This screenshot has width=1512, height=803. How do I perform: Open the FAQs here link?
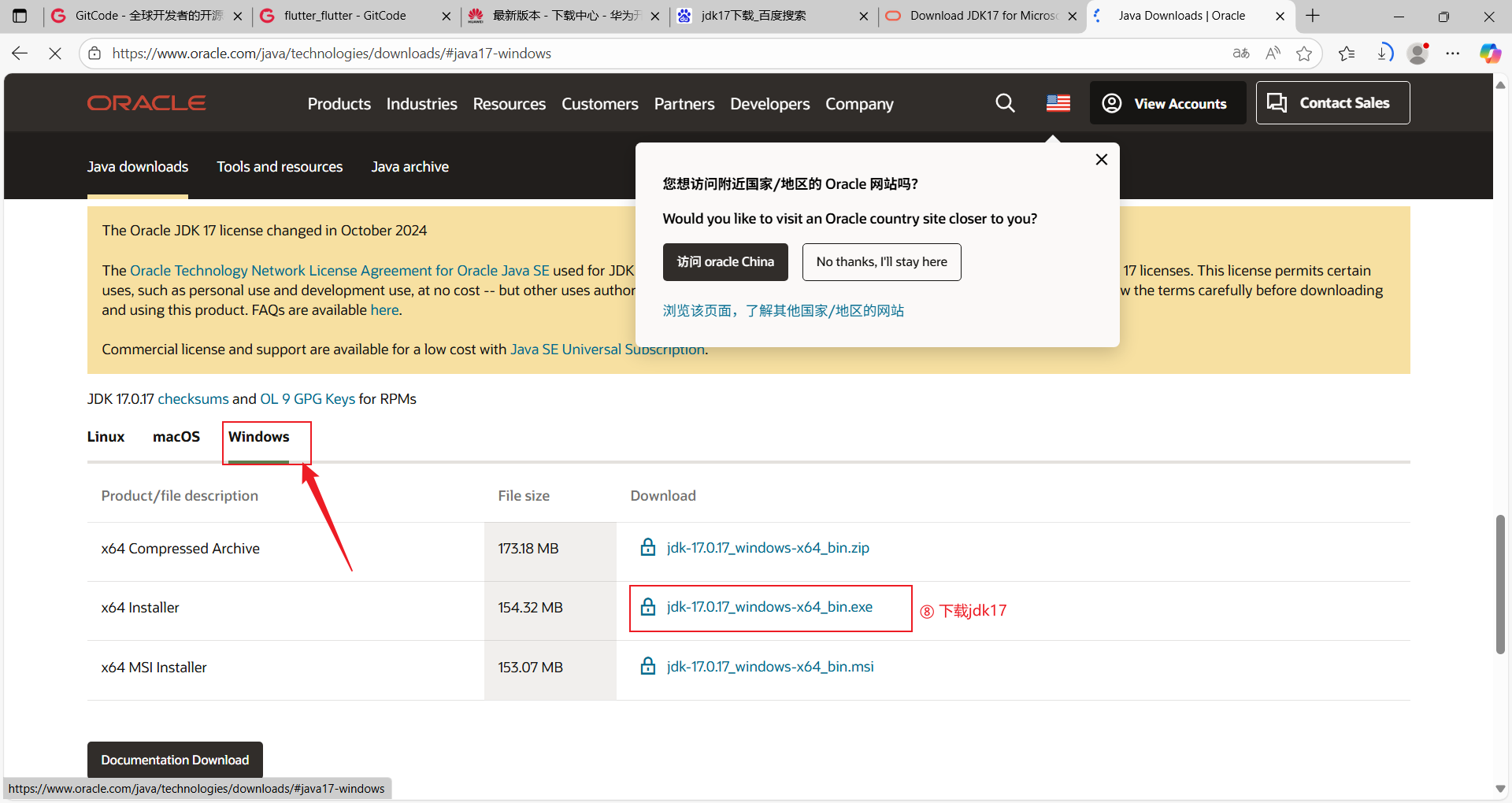384,310
